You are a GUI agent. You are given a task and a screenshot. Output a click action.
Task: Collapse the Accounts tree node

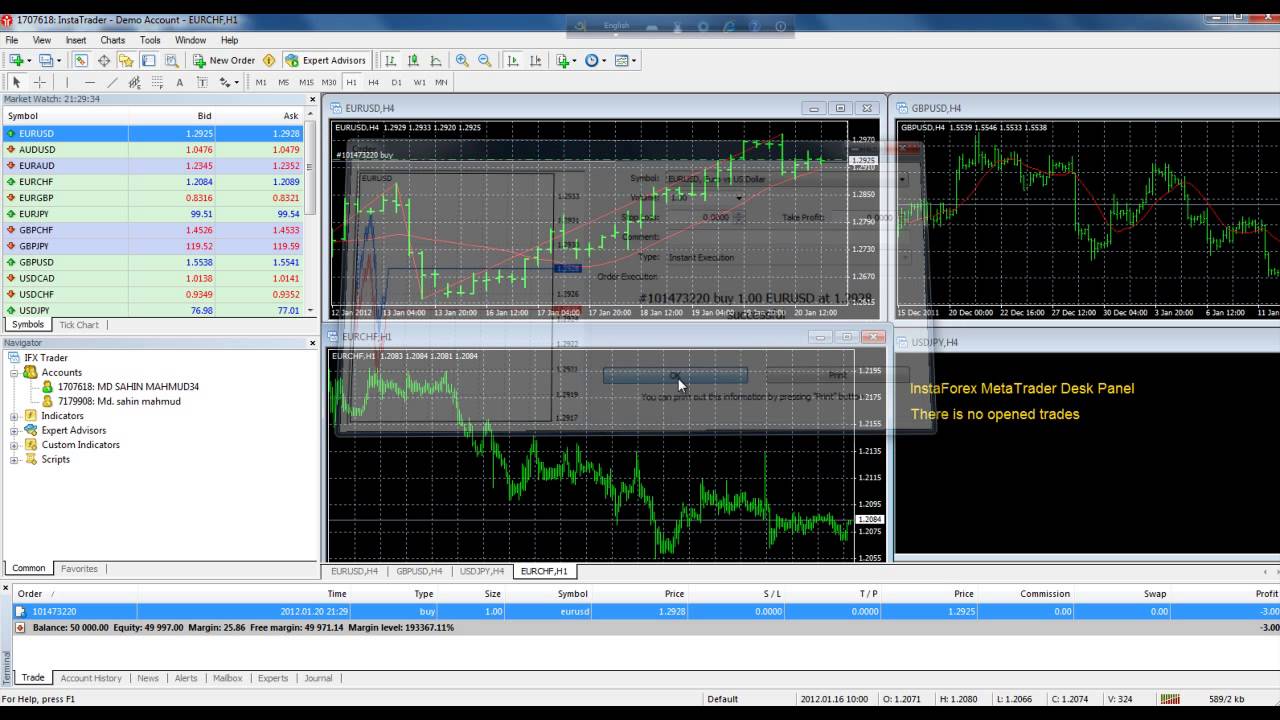coord(15,372)
